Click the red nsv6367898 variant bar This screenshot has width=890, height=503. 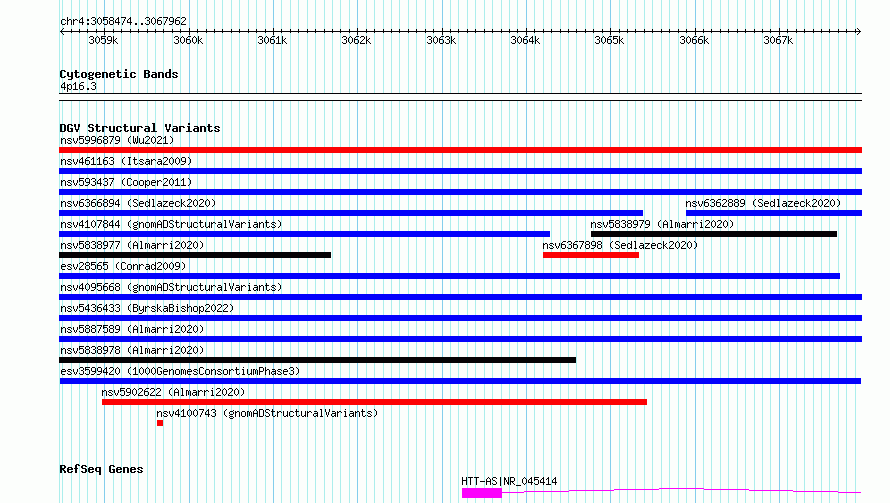591,255
